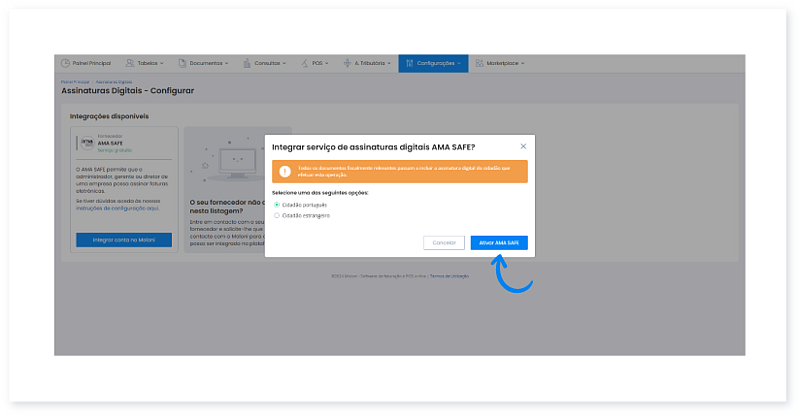Click the Tabelas menu icon
This screenshot has width=800, height=416.
(129, 63)
